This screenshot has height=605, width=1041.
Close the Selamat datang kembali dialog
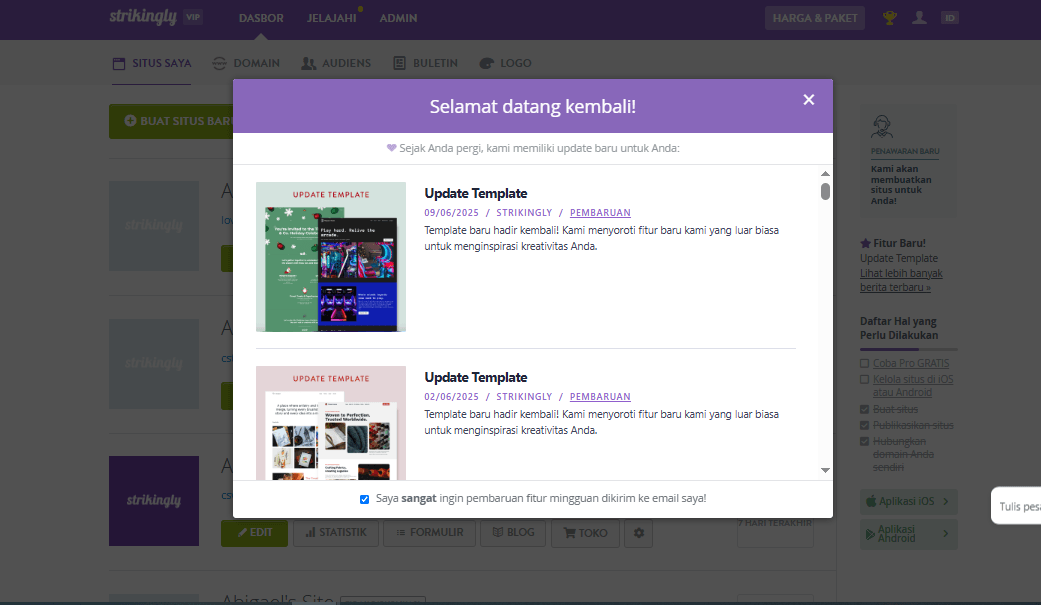(x=808, y=100)
